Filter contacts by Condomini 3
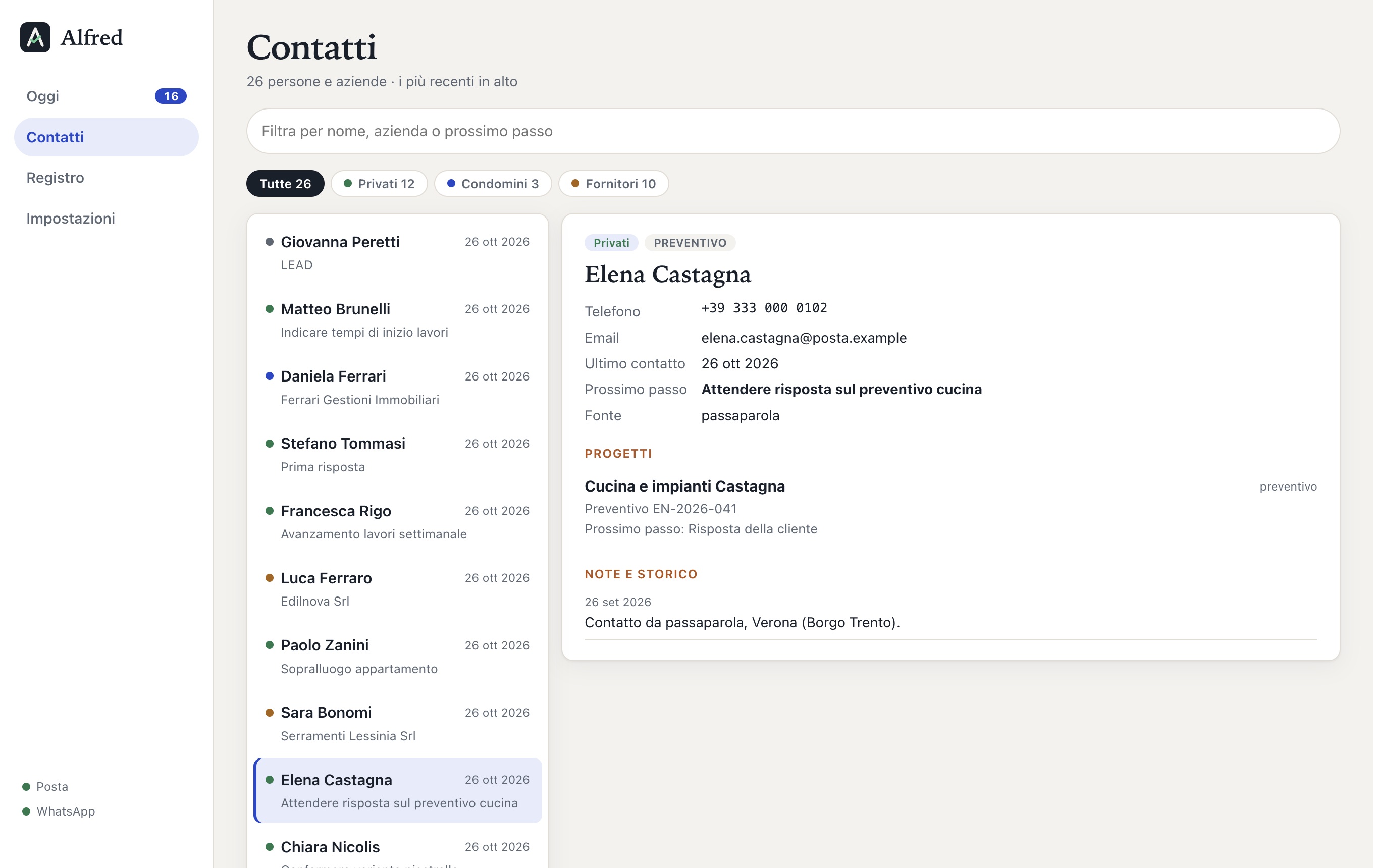The height and width of the screenshot is (868, 1373). pyautogui.click(x=493, y=184)
